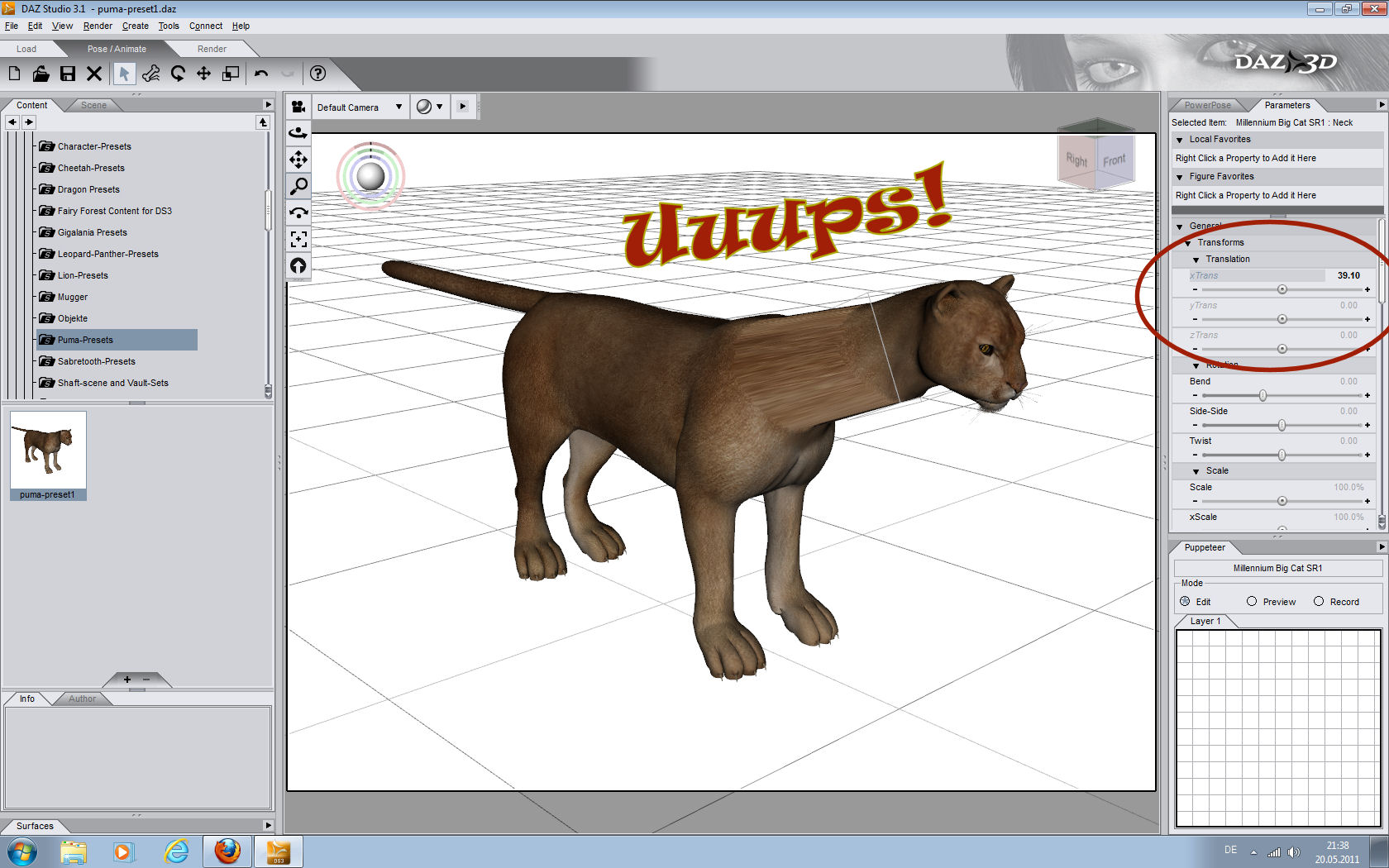
Task: Open the draw style sphere dropdown
Action: 430,107
